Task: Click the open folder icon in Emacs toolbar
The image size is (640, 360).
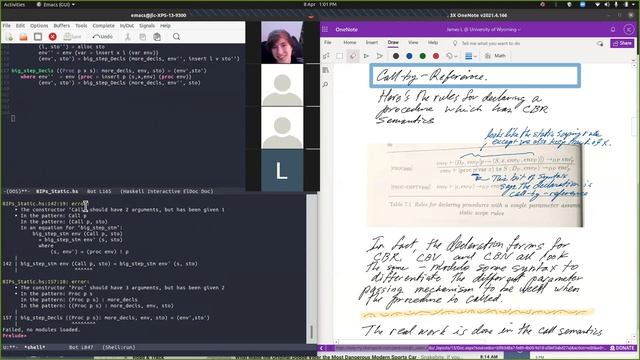Action: [x=23, y=37]
